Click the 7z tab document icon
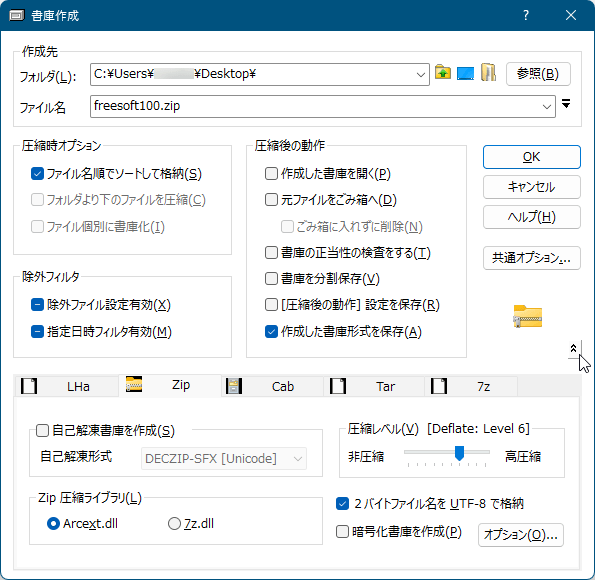This screenshot has width=595, height=580. point(439,386)
